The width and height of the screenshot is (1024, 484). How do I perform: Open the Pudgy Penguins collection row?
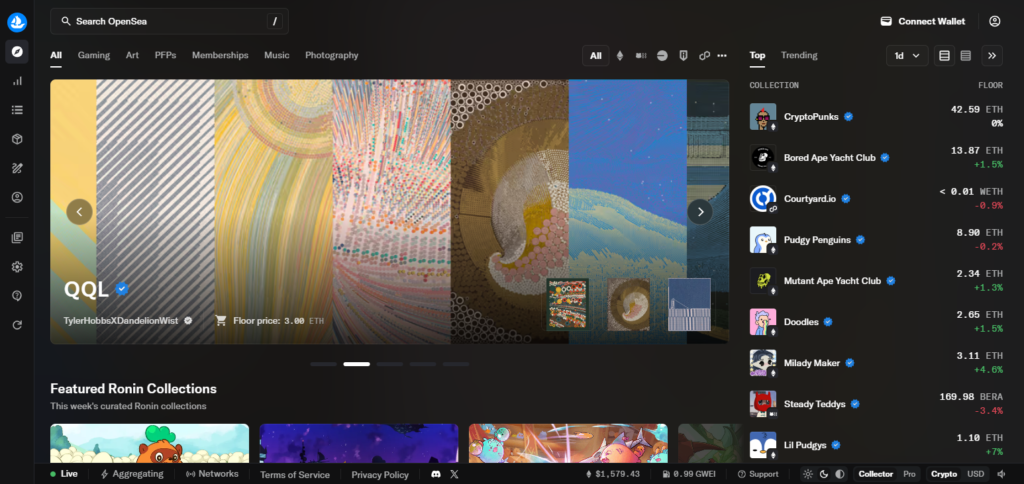pos(876,240)
